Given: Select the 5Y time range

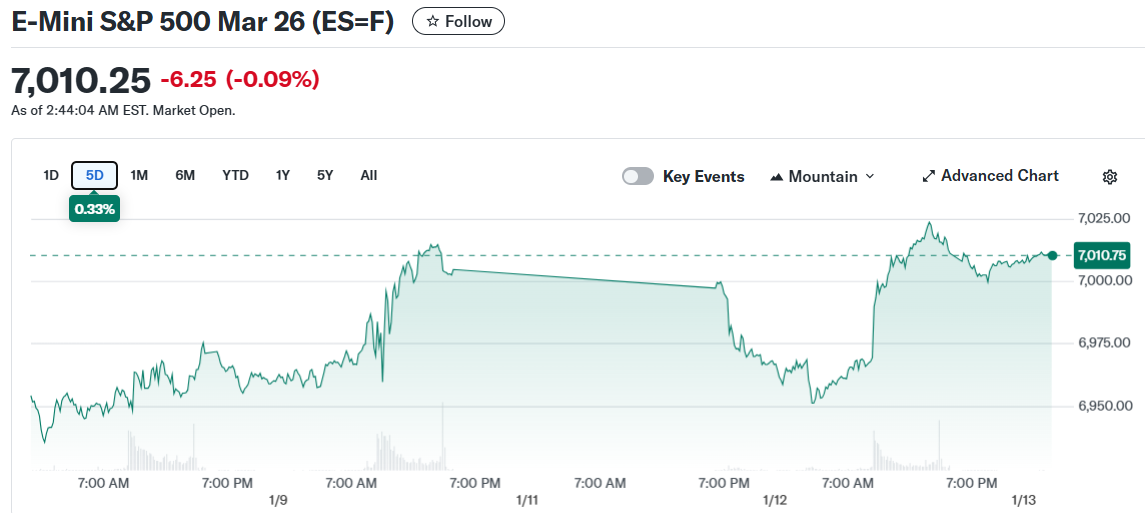Looking at the screenshot, I should click(325, 175).
